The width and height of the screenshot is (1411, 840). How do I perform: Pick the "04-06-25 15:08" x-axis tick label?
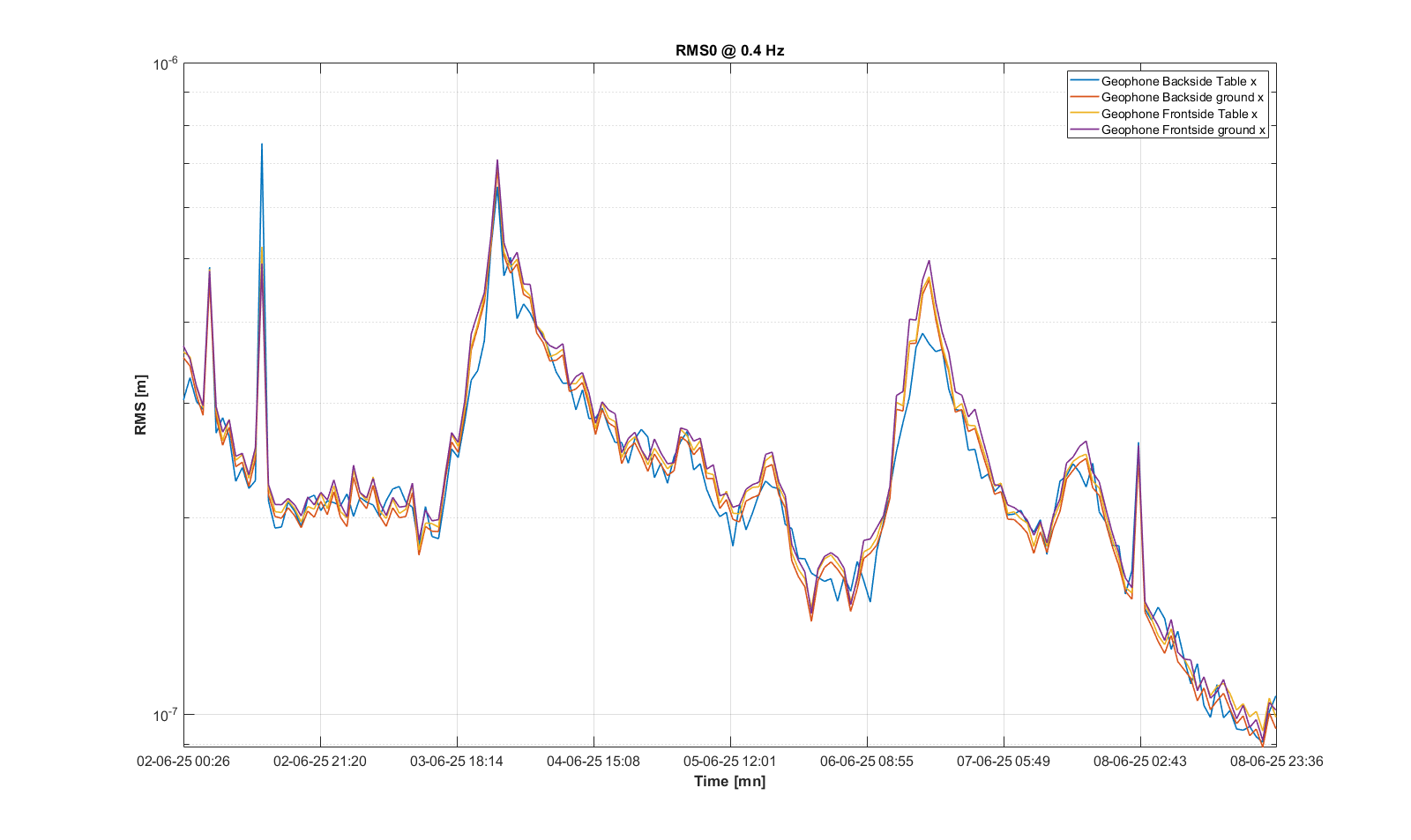[x=594, y=761]
